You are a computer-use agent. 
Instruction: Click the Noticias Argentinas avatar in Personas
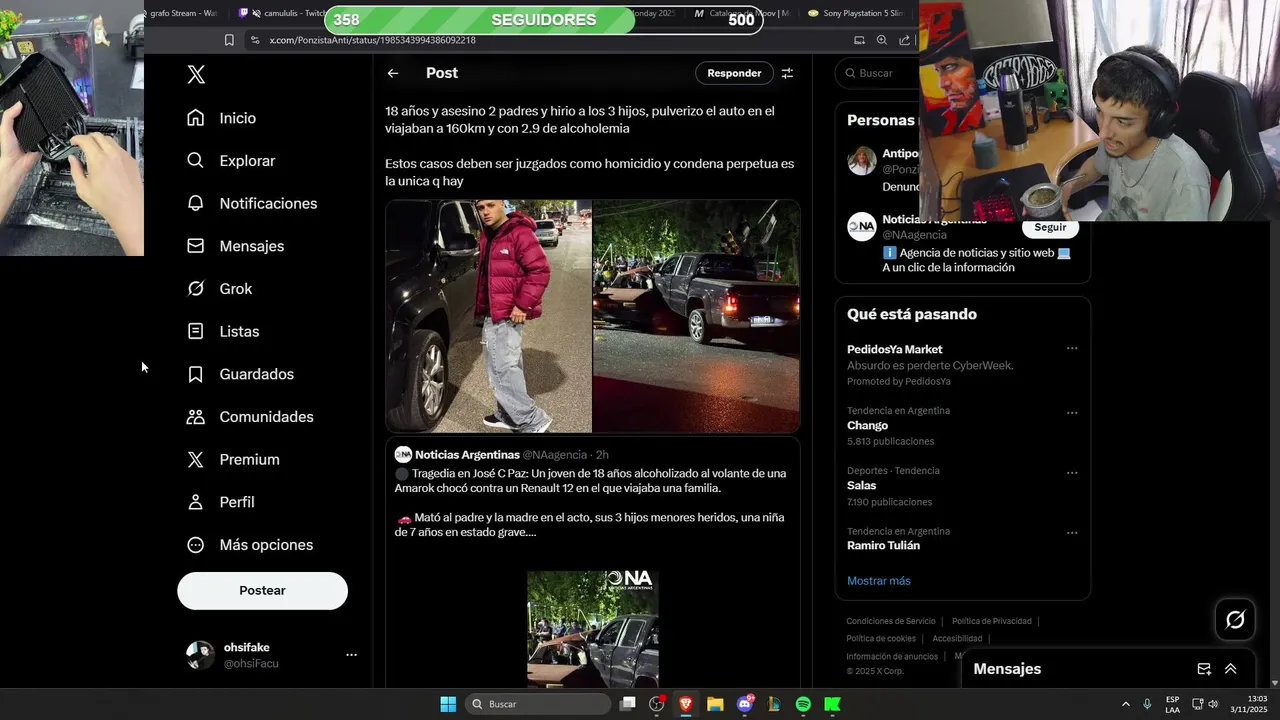[x=861, y=227]
